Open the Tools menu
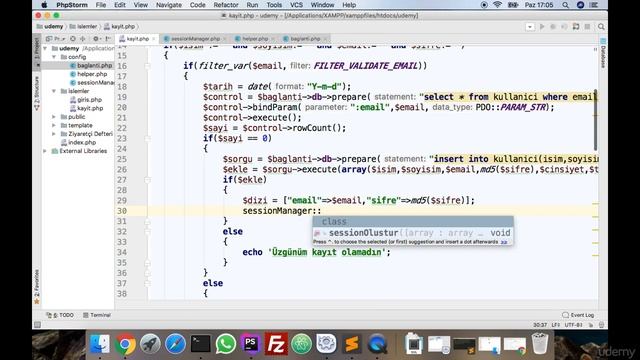The image size is (640, 360). [x=274, y=5]
